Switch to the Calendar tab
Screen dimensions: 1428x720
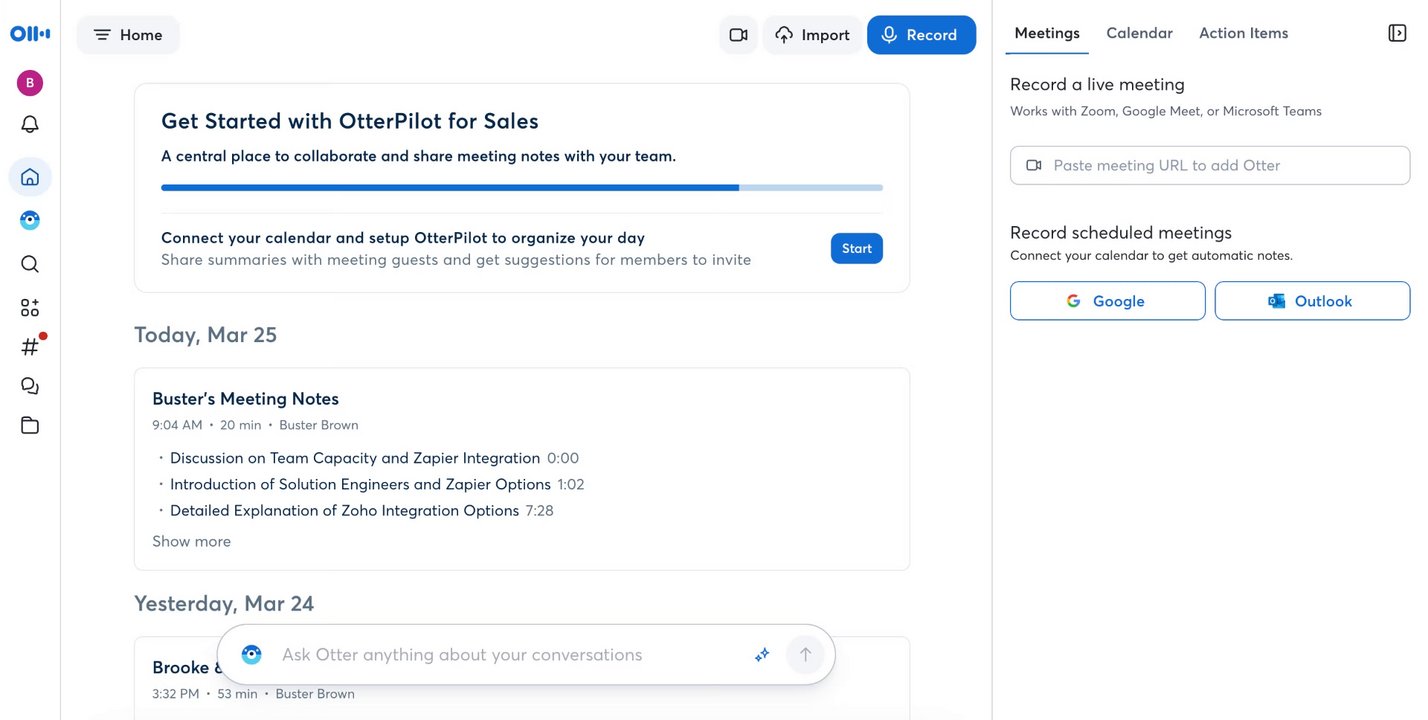1139,33
